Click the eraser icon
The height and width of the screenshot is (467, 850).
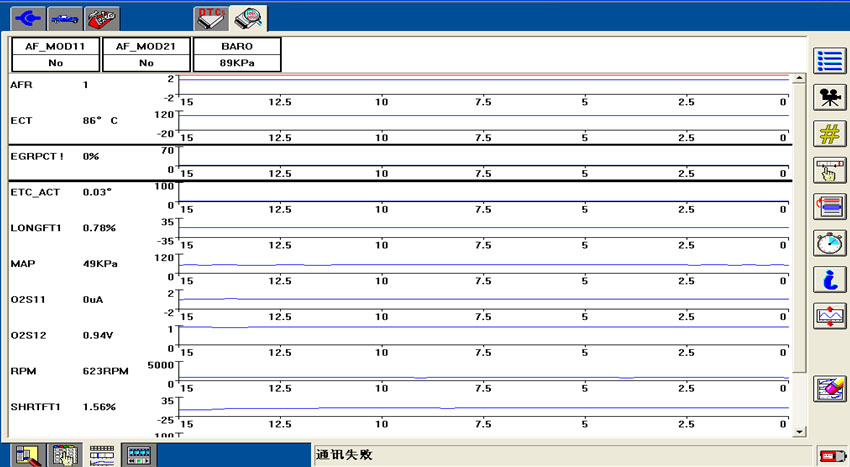pyautogui.click(x=829, y=389)
